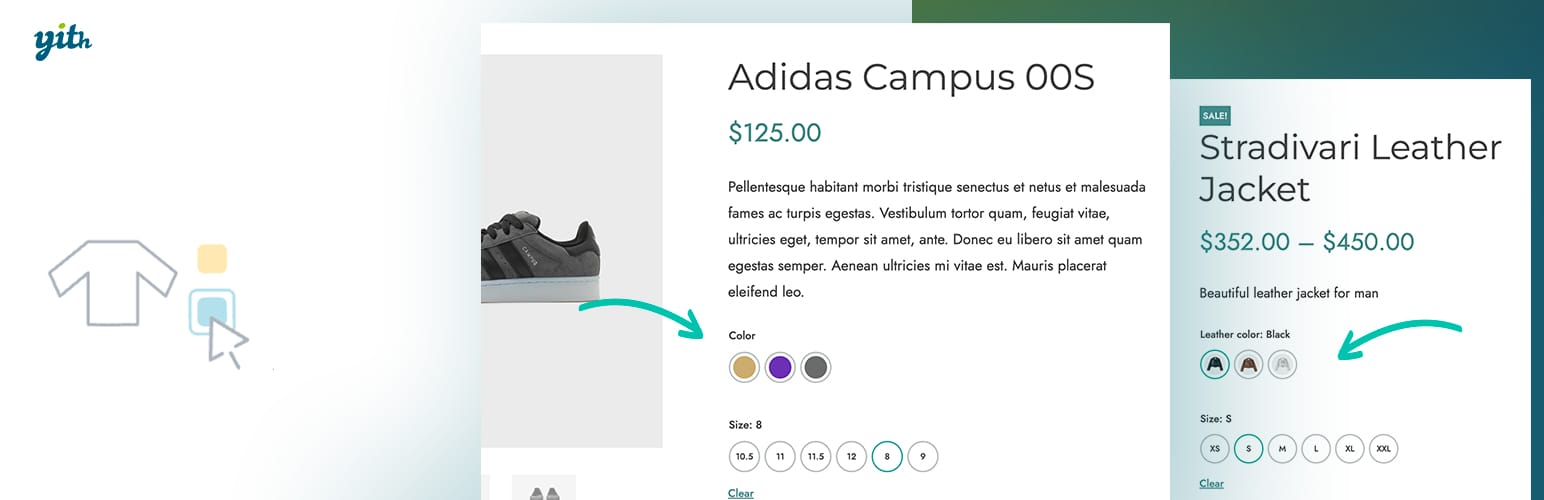This screenshot has width=1544, height=500.
Task: Select the black leather jacket swatch
Action: [1215, 365]
